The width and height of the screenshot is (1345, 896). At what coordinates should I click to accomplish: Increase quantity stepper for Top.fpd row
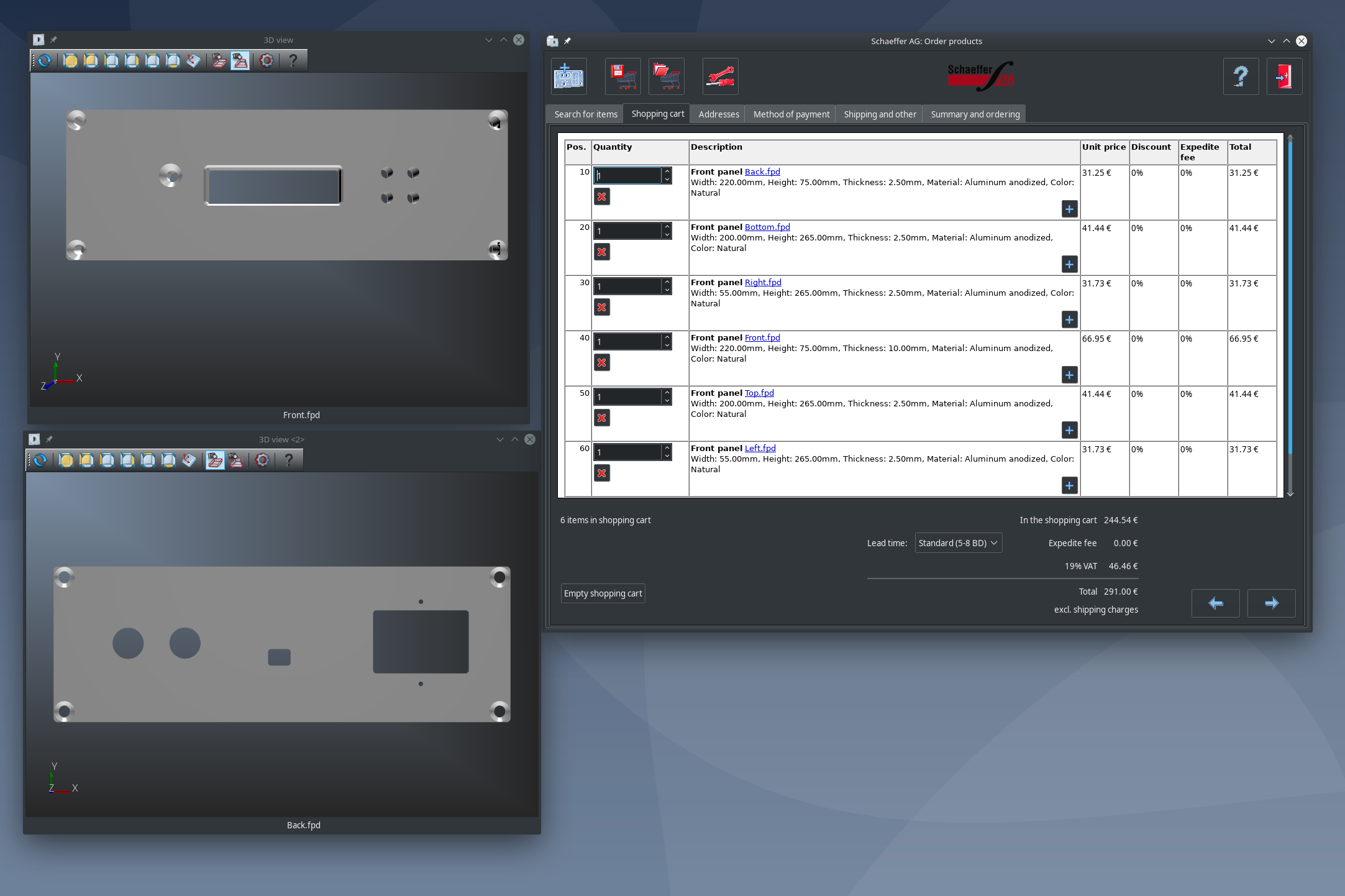point(667,393)
